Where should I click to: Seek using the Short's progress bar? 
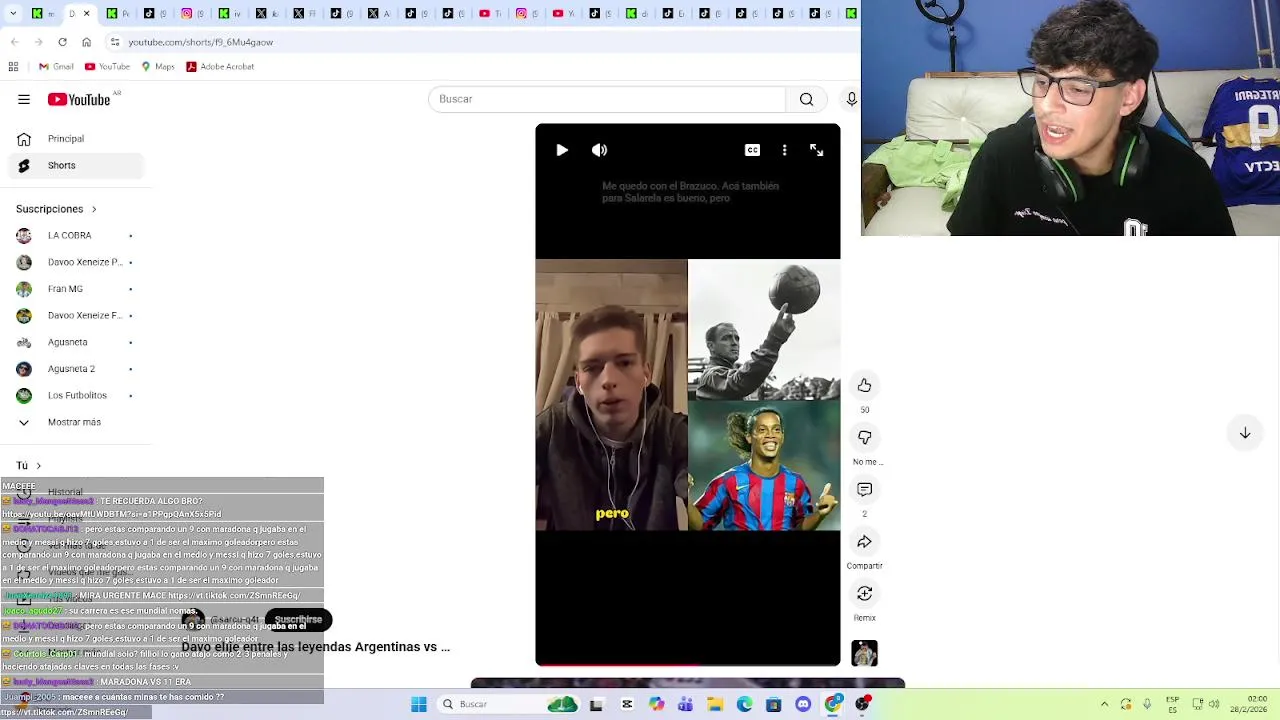[x=688, y=664]
